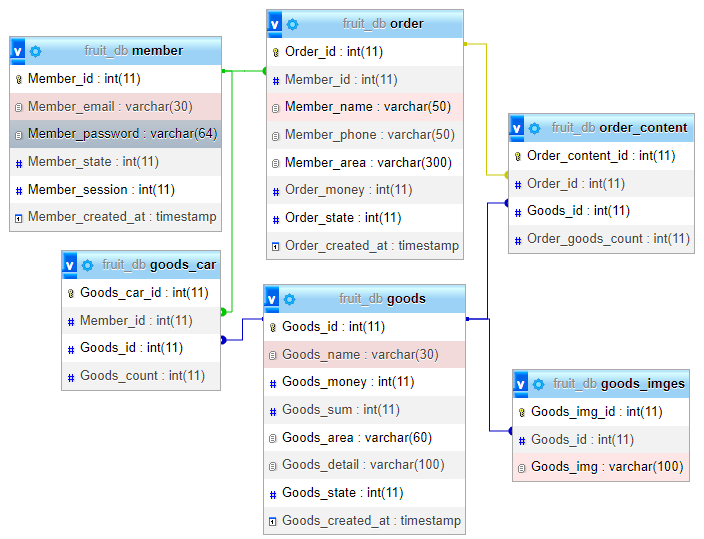Click the numeric icon beside Order_goods_count
The width and height of the screenshot is (704, 539).
coord(518,241)
